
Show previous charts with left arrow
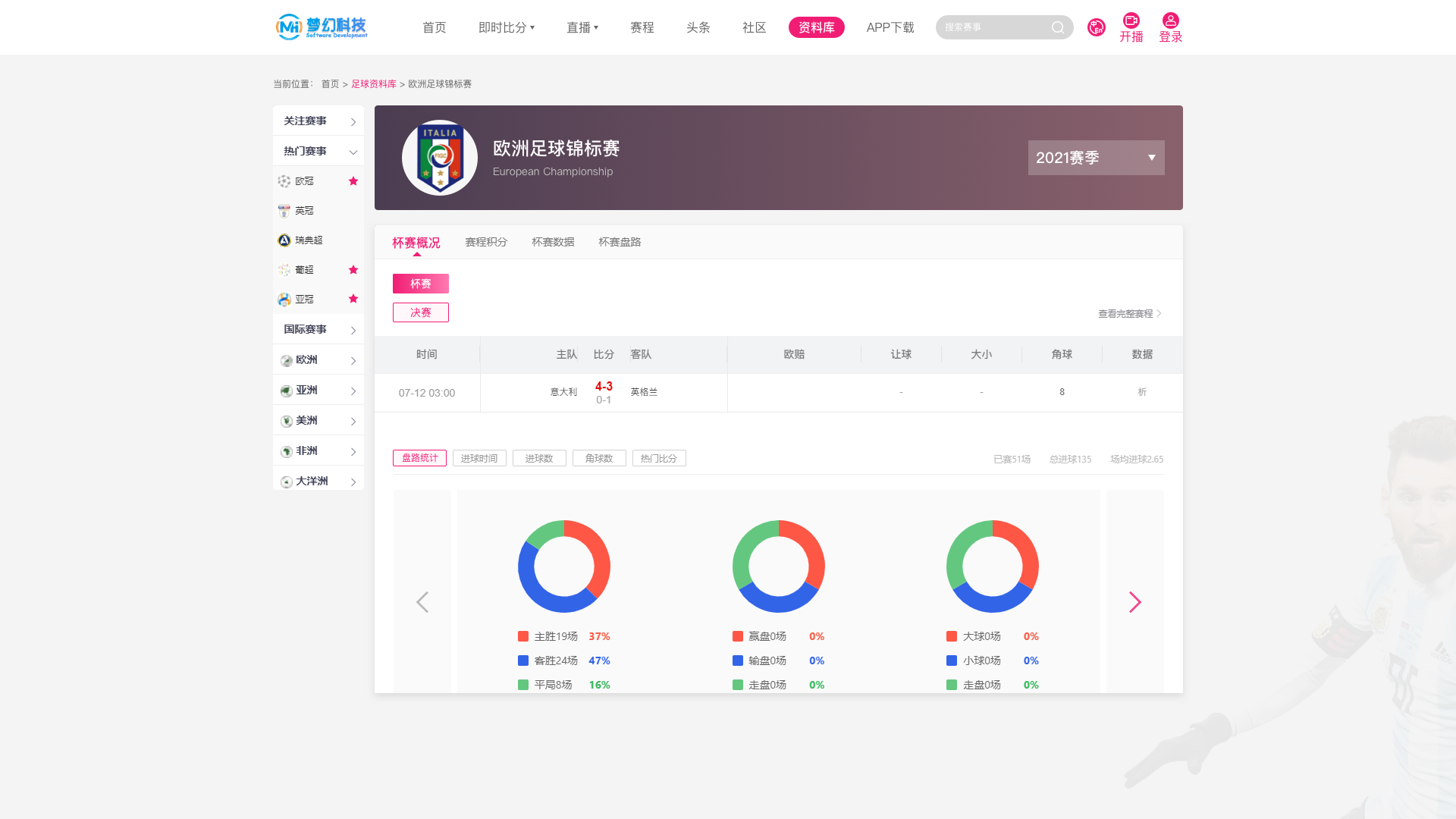click(422, 602)
